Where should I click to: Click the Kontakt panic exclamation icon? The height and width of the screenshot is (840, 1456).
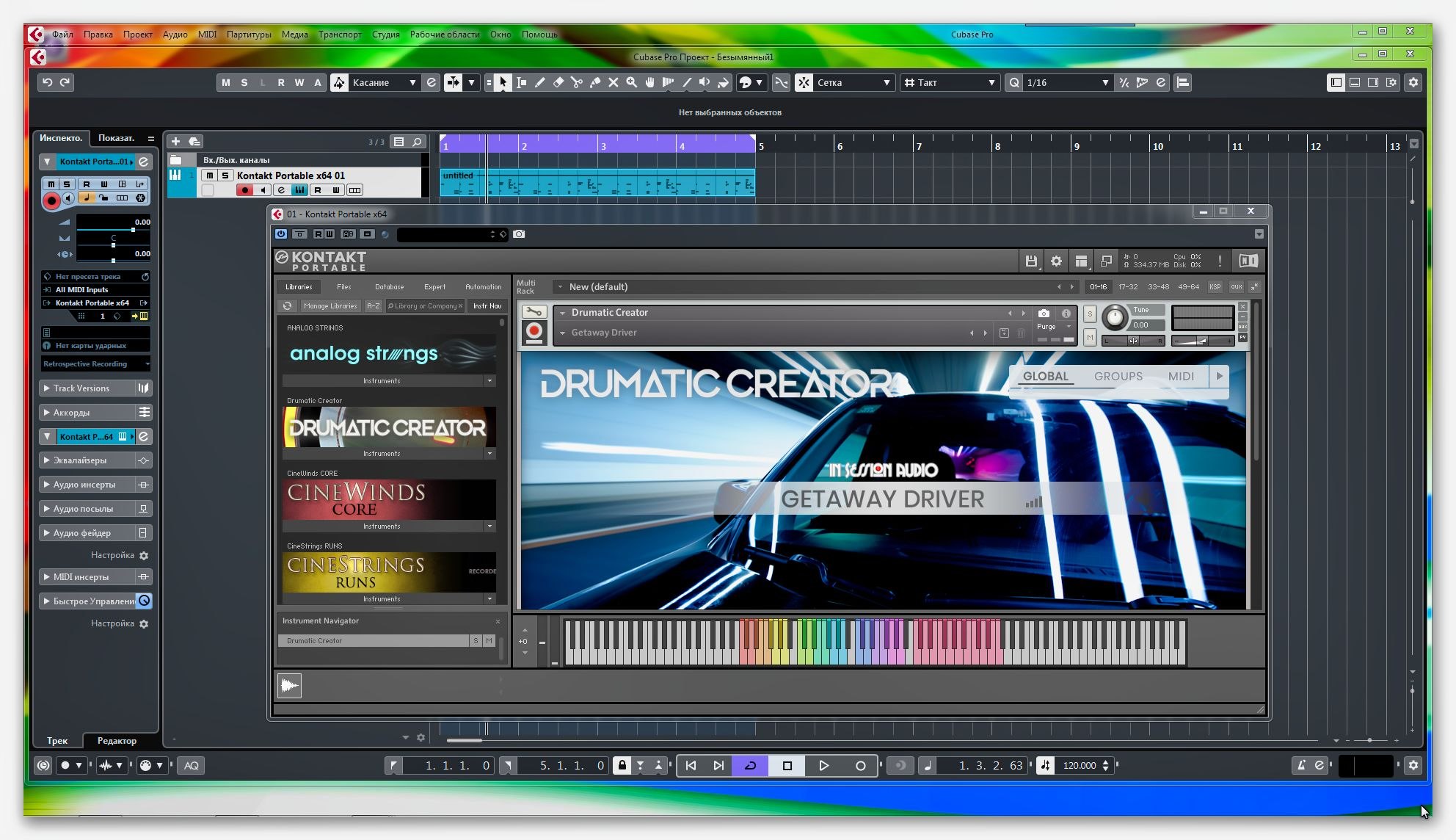coord(1220,261)
